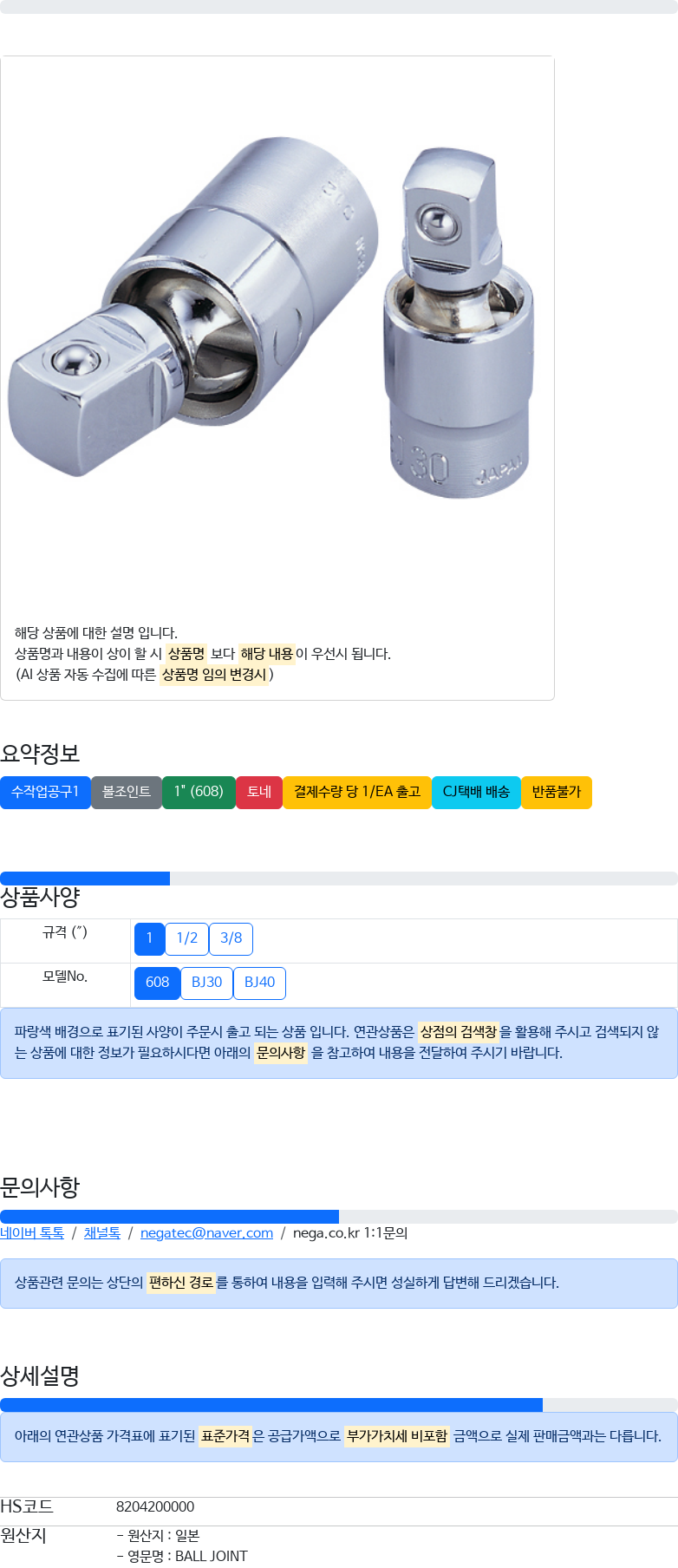Click the negatec@naver.com email link

pos(206,1233)
